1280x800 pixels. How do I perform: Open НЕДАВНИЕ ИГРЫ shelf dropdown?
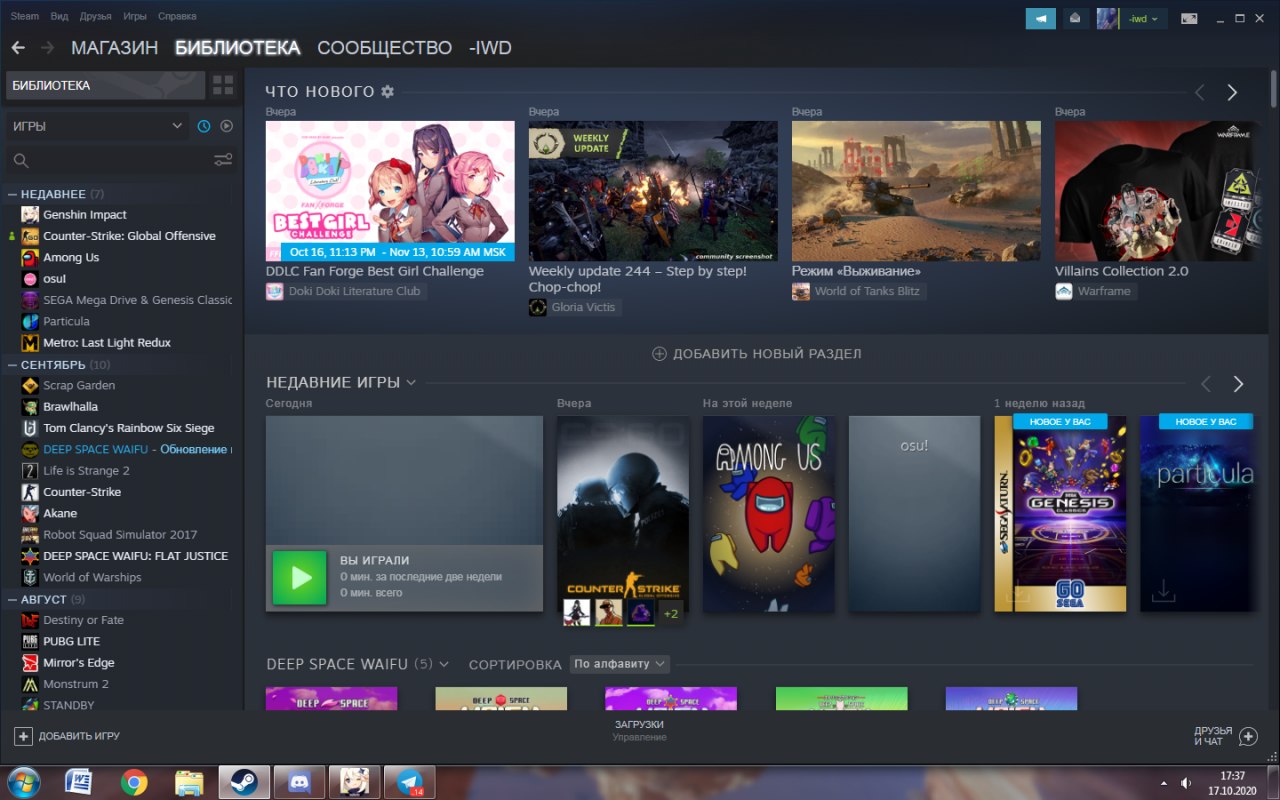pyautogui.click(x=412, y=383)
